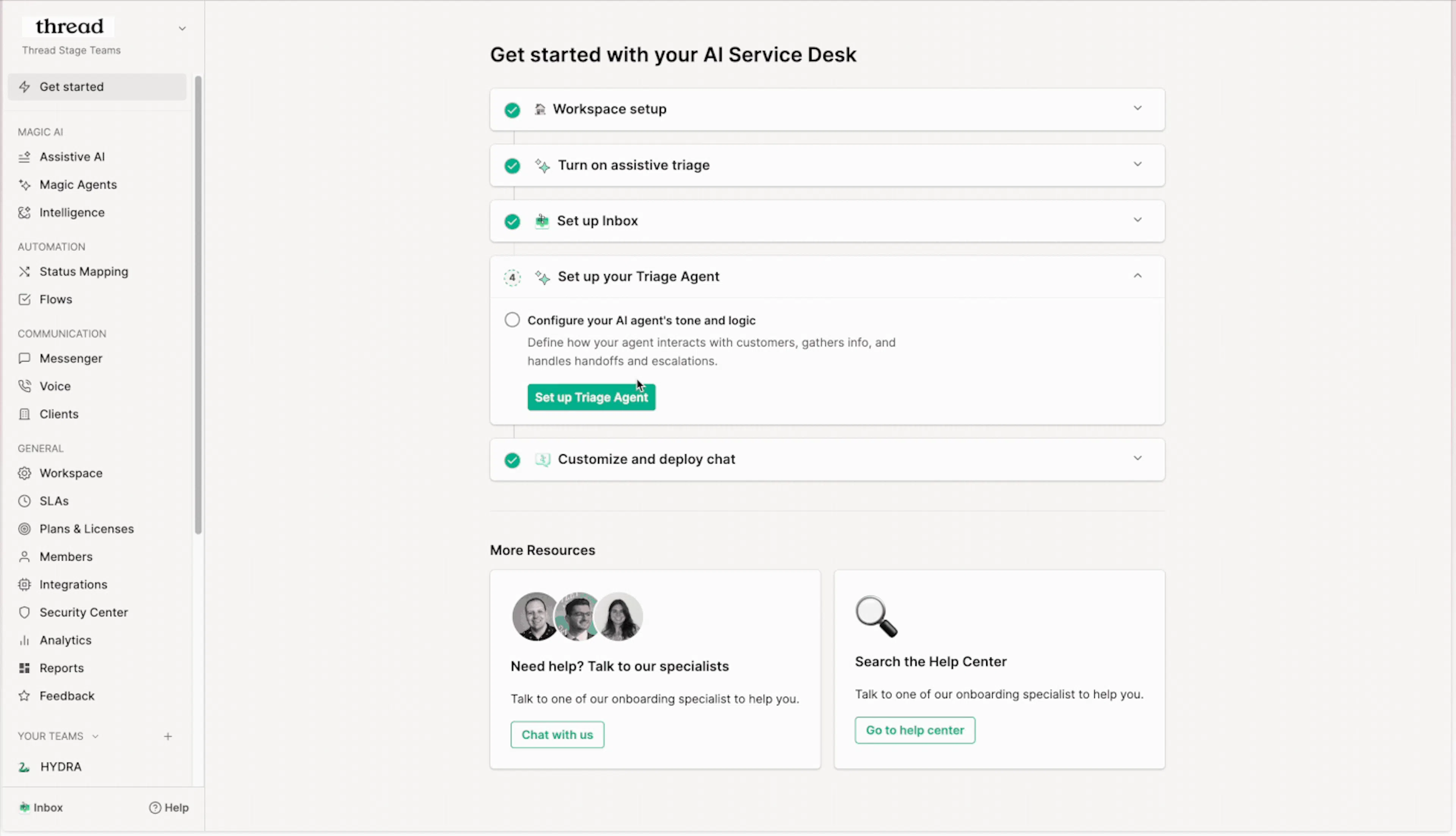Click the Analytics bar chart icon
Image resolution: width=1456 pixels, height=836 pixels.
(x=24, y=640)
